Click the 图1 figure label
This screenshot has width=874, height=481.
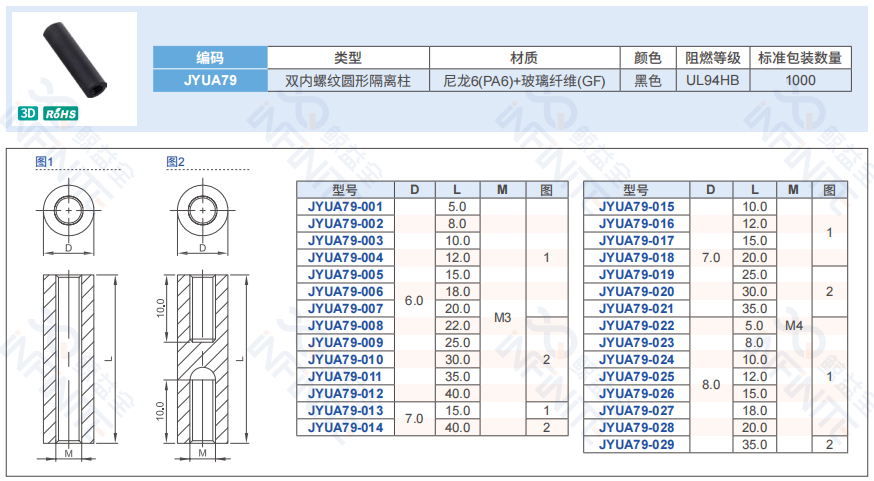(x=44, y=161)
